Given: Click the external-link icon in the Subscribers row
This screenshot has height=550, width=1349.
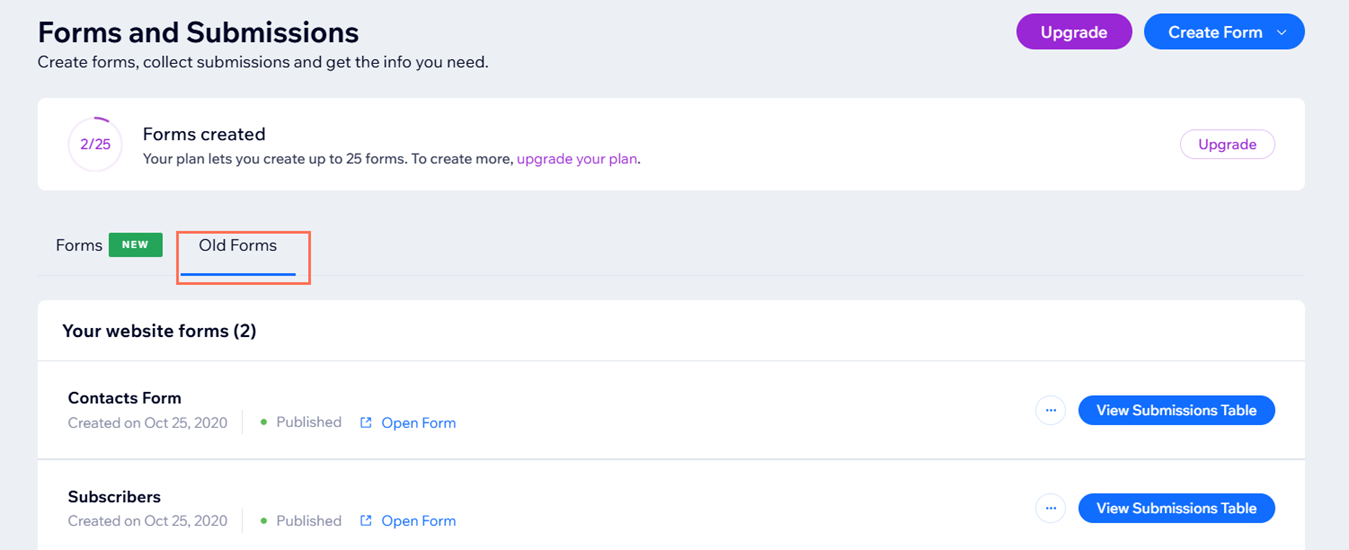Looking at the screenshot, I should pyautogui.click(x=366, y=521).
